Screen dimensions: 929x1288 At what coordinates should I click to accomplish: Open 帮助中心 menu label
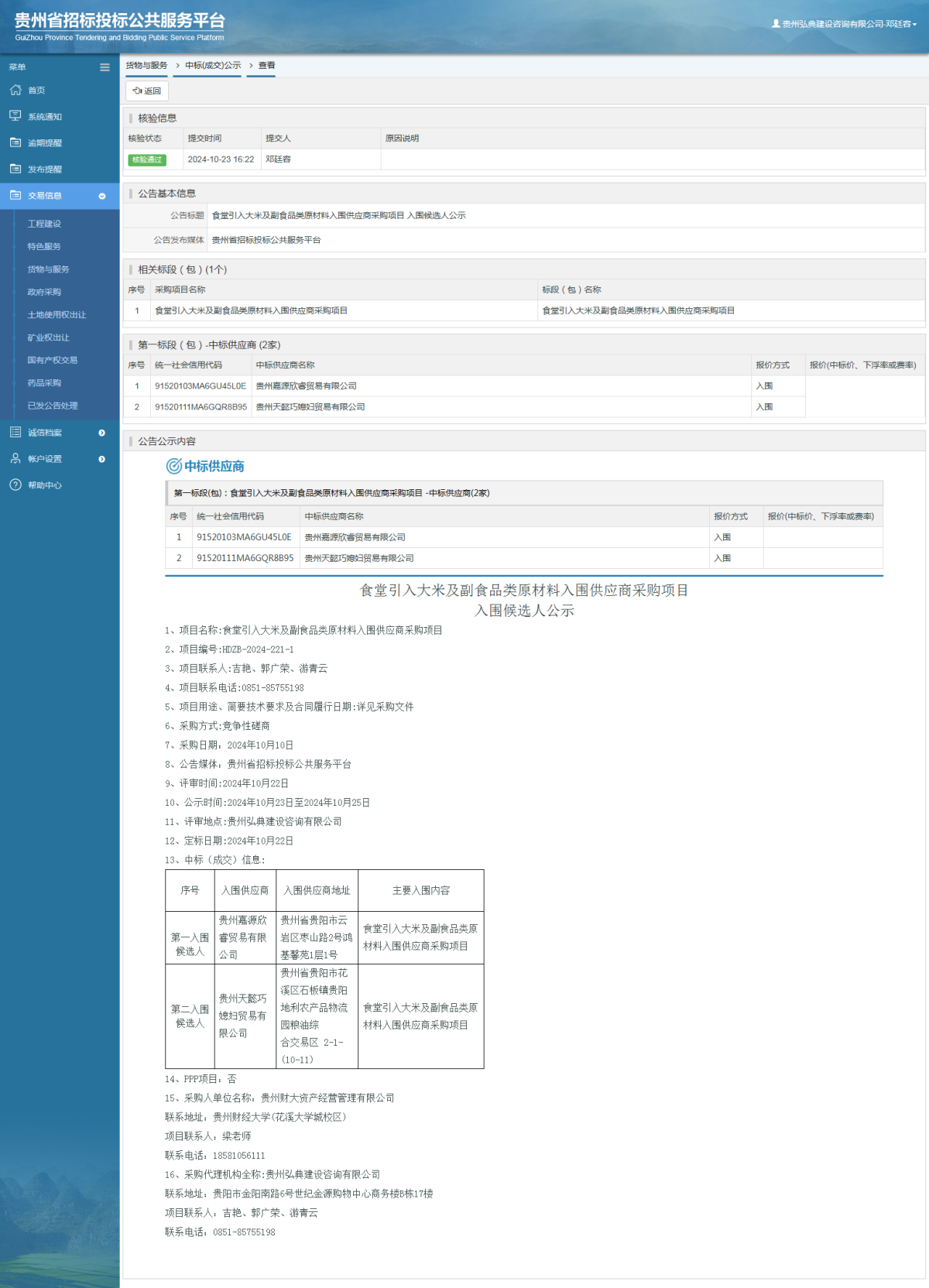[45, 485]
